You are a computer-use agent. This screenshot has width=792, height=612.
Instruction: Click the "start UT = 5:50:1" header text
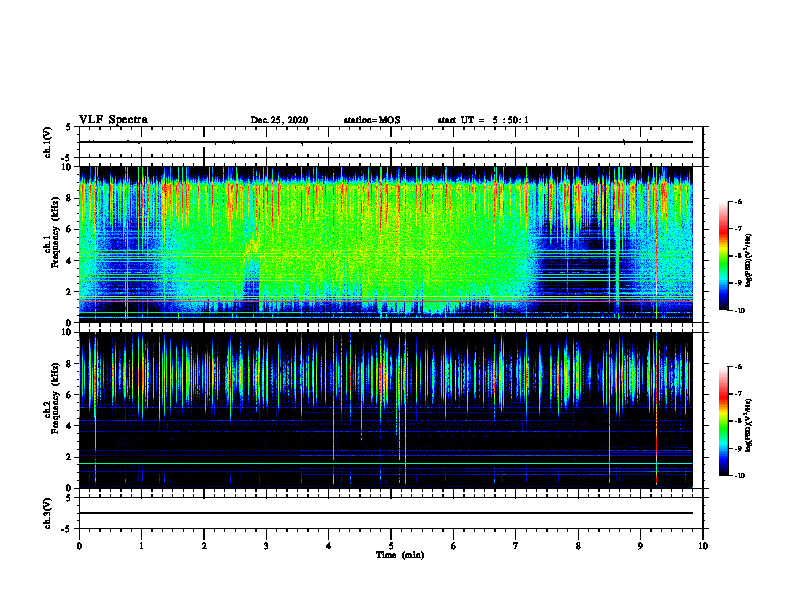coord(483,120)
